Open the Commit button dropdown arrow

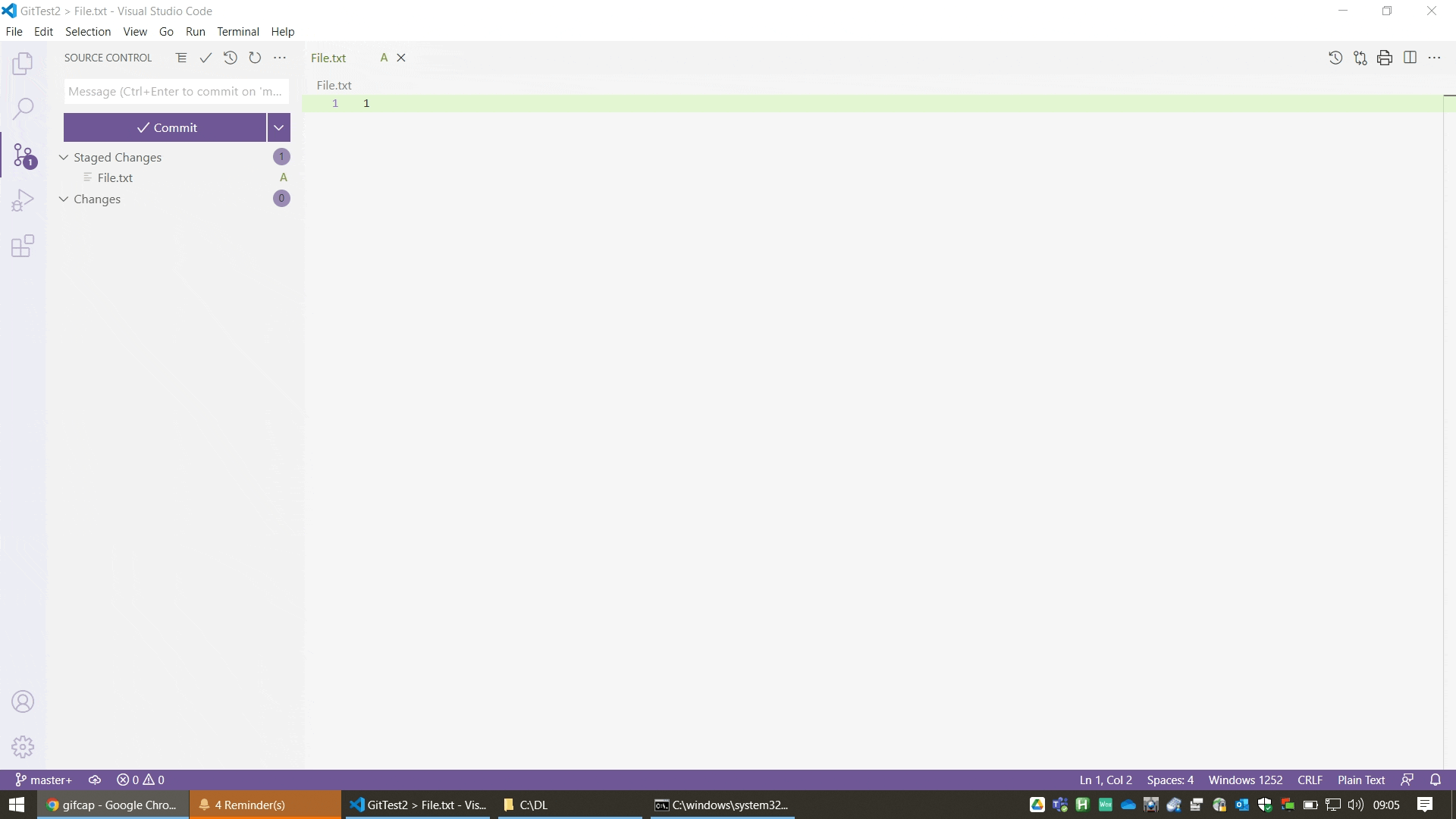(x=278, y=127)
